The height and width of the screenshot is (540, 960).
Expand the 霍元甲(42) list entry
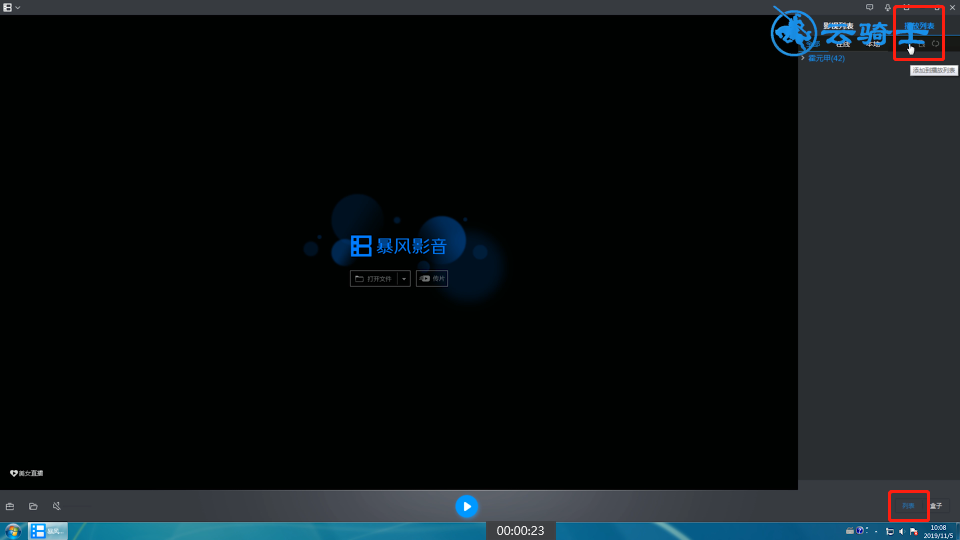click(803, 58)
